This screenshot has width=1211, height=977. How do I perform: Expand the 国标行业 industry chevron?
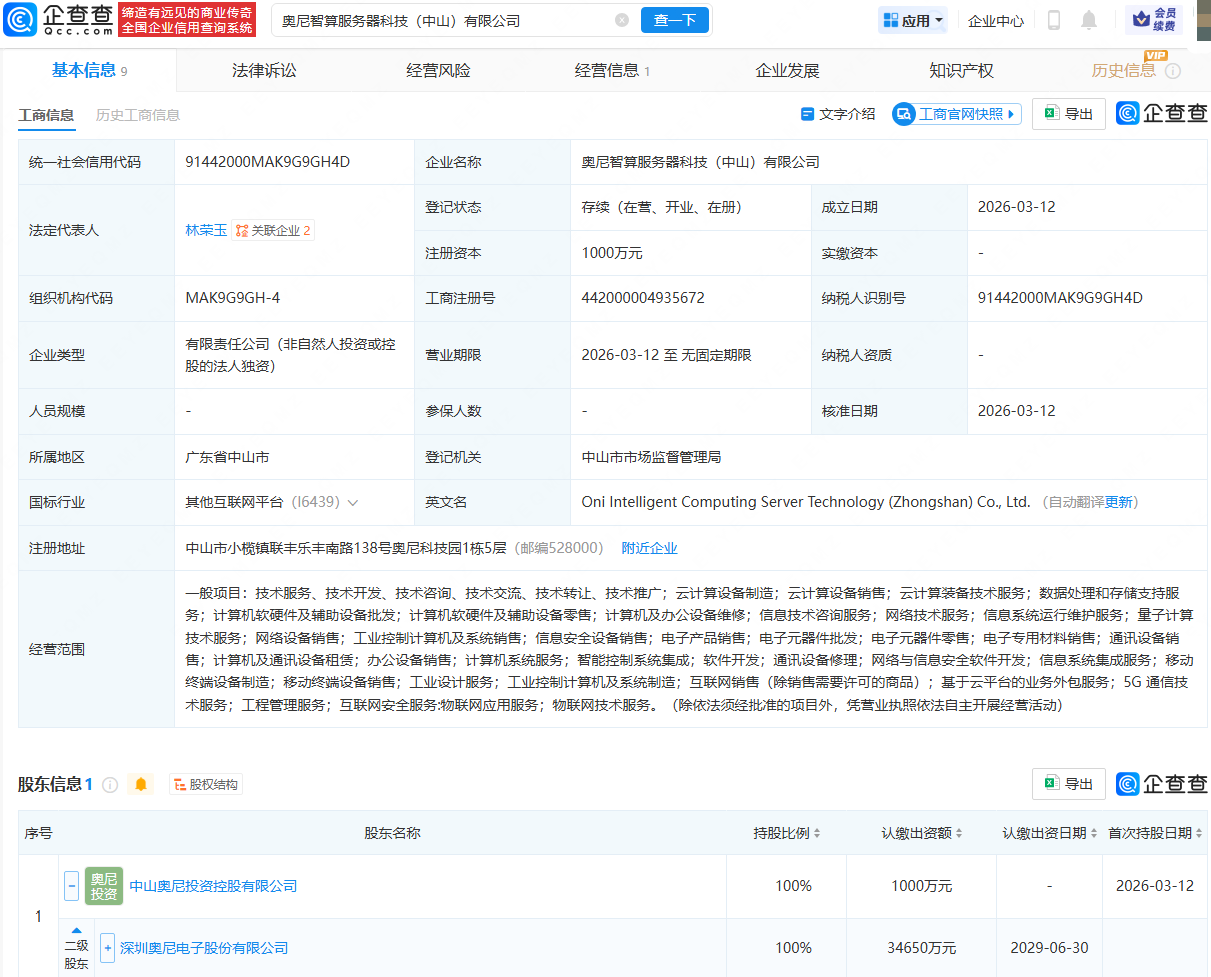tap(354, 502)
